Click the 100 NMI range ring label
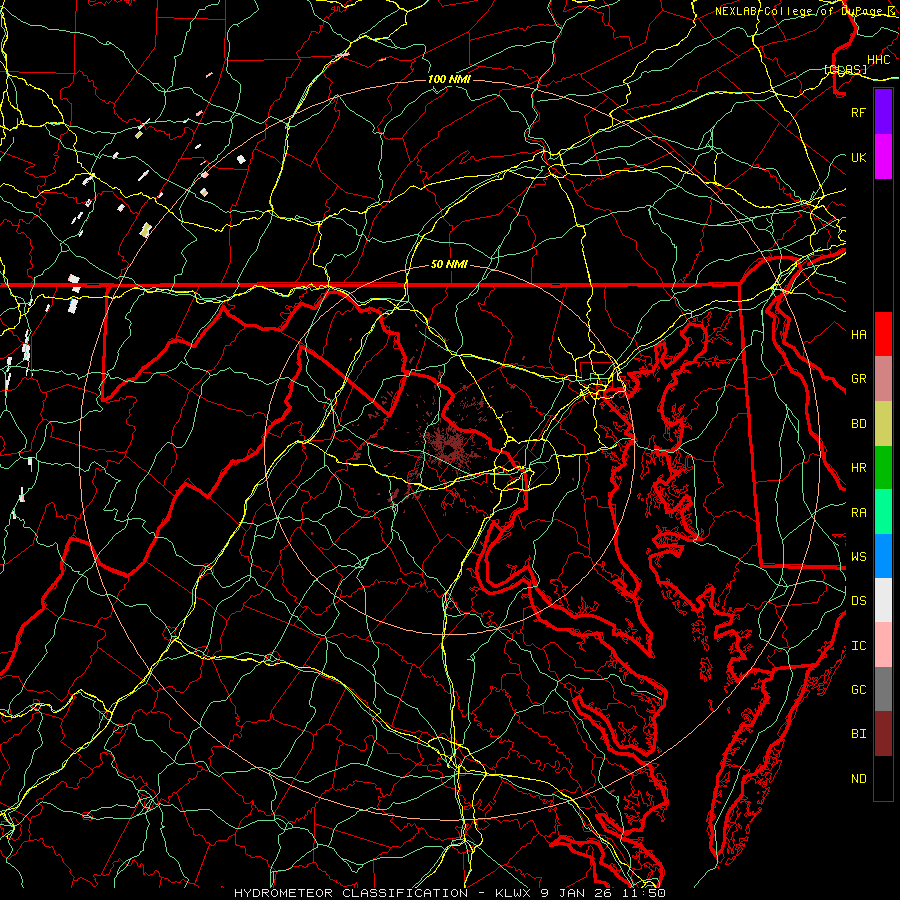The width and height of the screenshot is (900, 900). tap(449, 79)
